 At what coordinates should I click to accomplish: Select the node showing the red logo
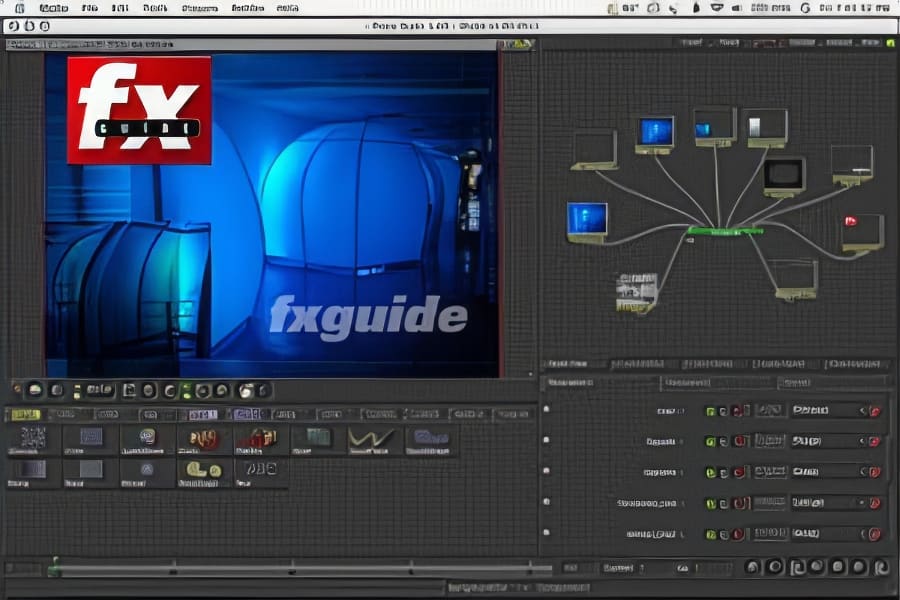[862, 233]
